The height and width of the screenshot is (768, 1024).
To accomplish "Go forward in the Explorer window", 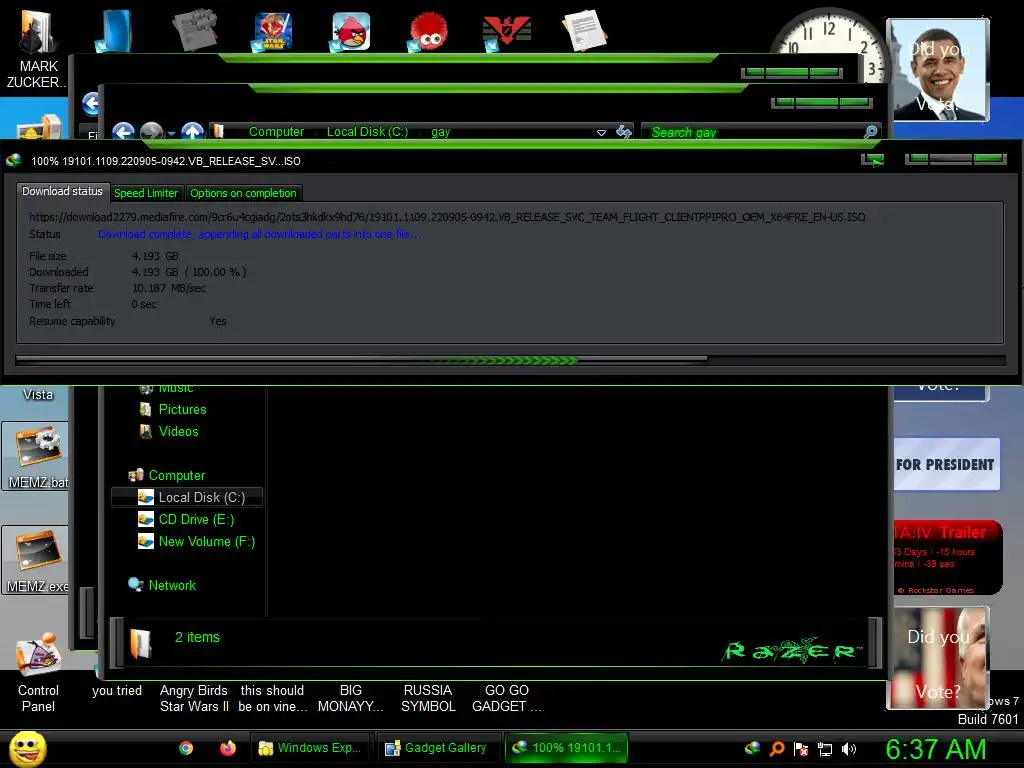I will (x=152, y=133).
